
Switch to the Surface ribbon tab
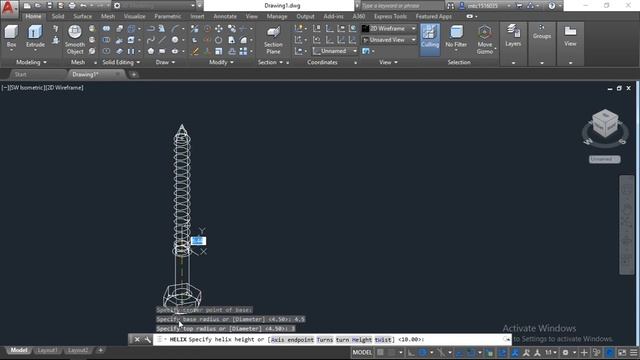[x=82, y=16]
